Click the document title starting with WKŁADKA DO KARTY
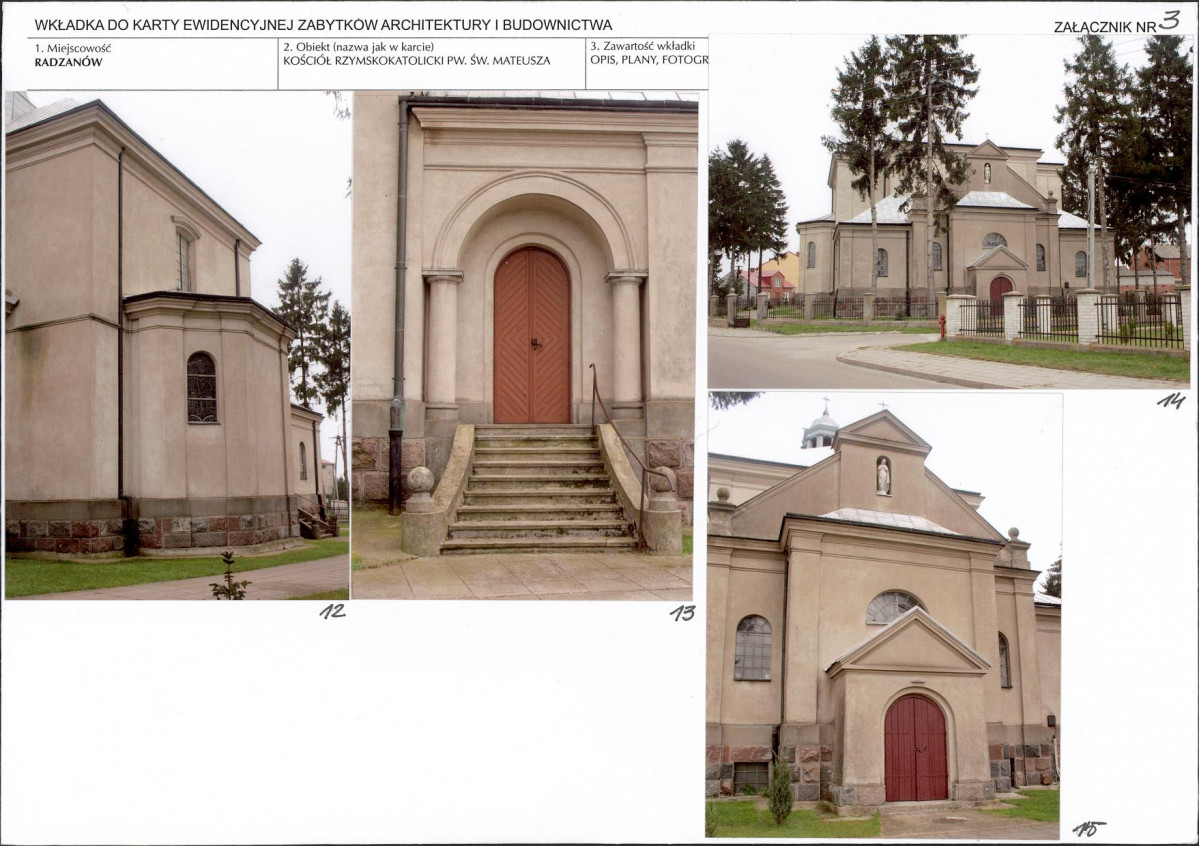Viewport: 1199px width, 846px height. coord(323,25)
